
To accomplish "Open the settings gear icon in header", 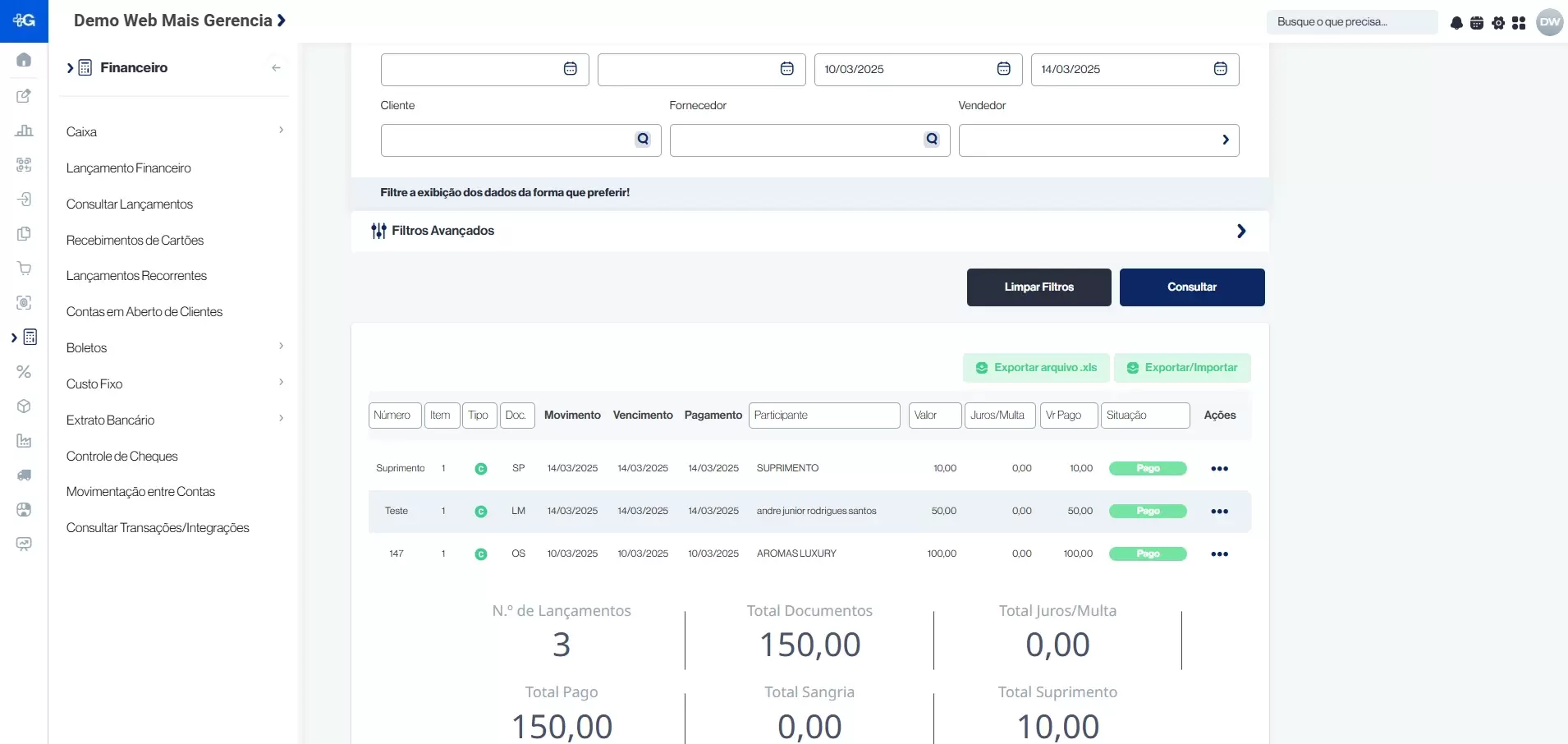I will pyautogui.click(x=1498, y=23).
